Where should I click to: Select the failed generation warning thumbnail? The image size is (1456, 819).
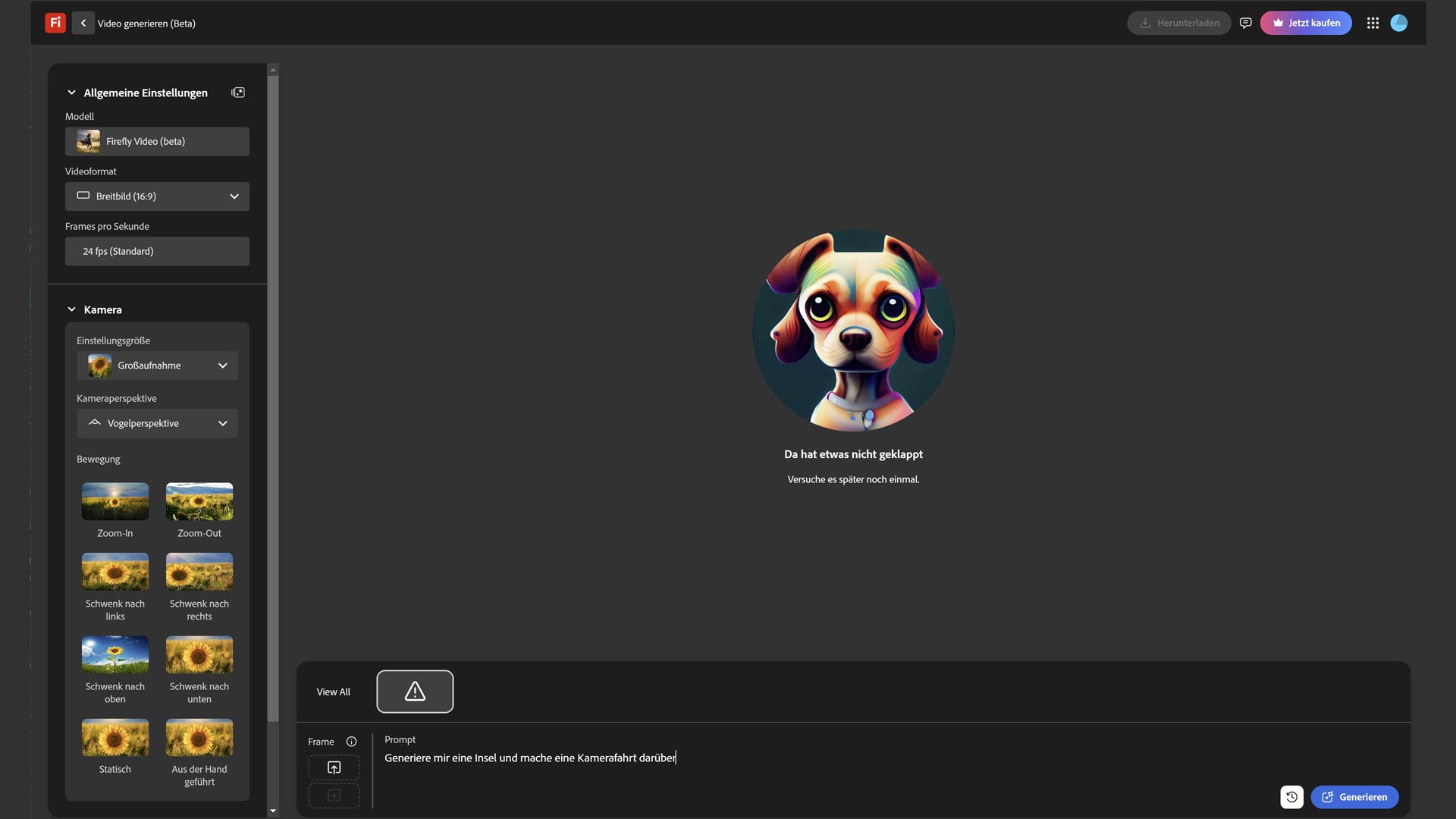click(x=415, y=692)
